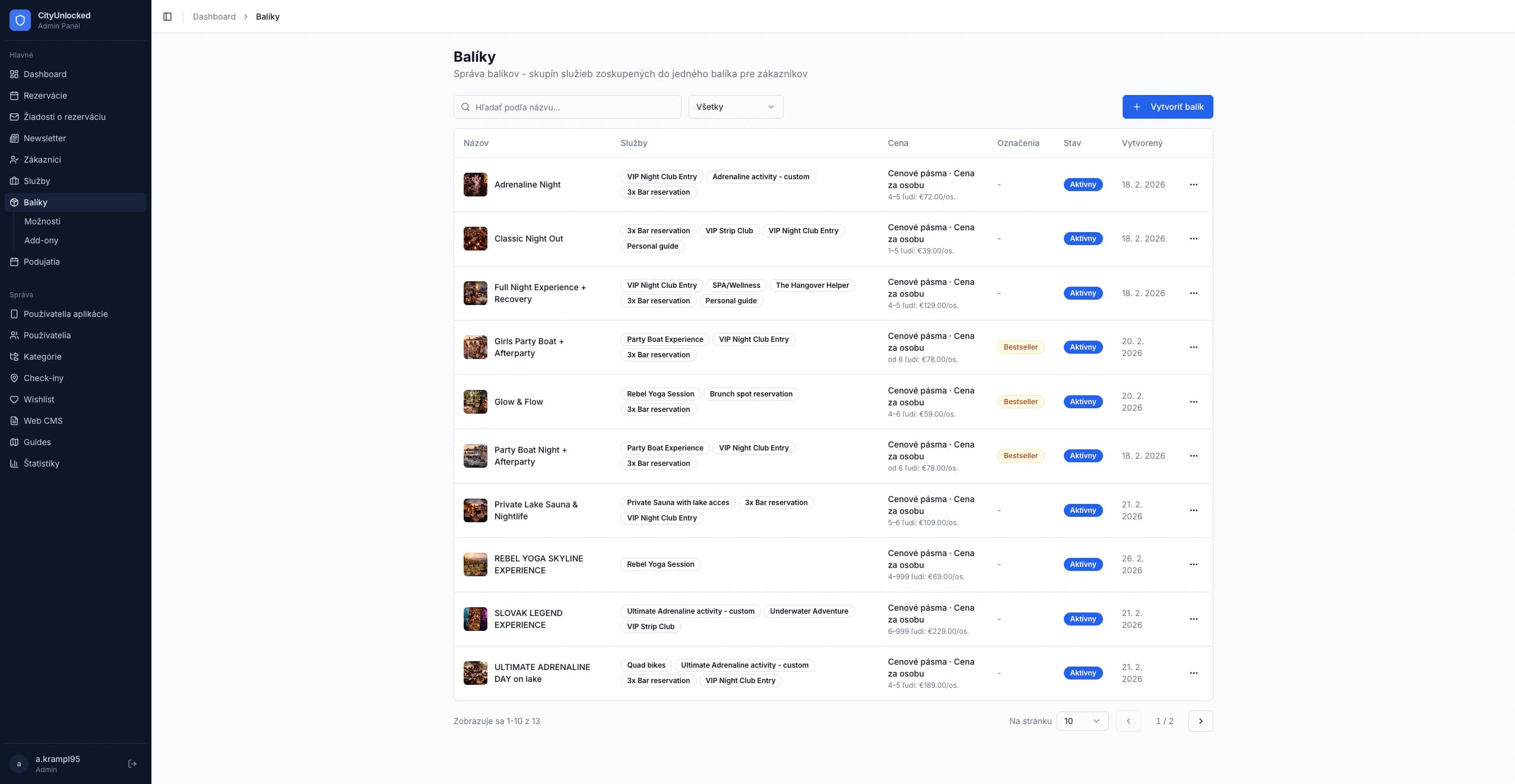Click the search magnifier icon
This screenshot has width=1515, height=784.
click(x=466, y=107)
